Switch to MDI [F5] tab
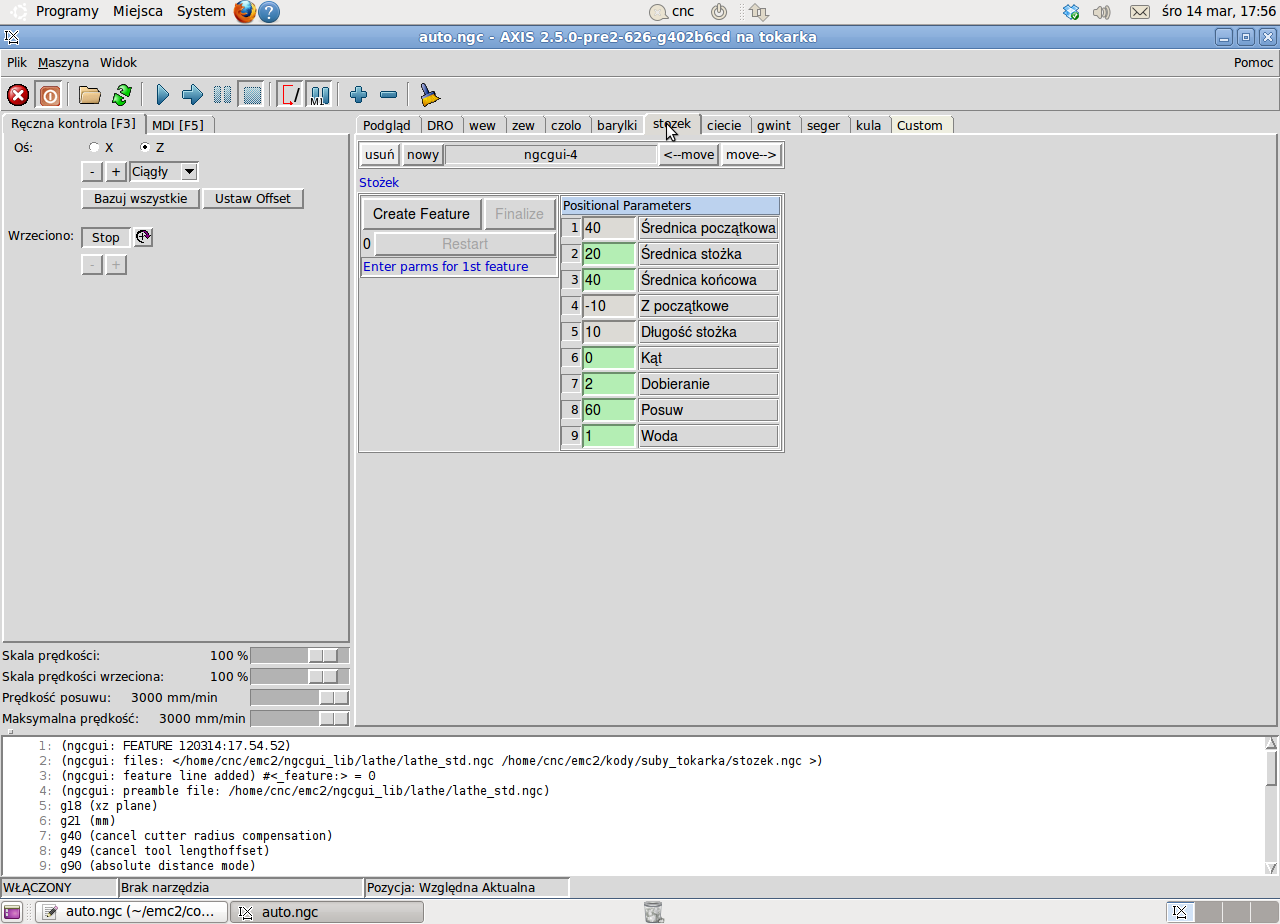The image size is (1280, 924). (178, 125)
